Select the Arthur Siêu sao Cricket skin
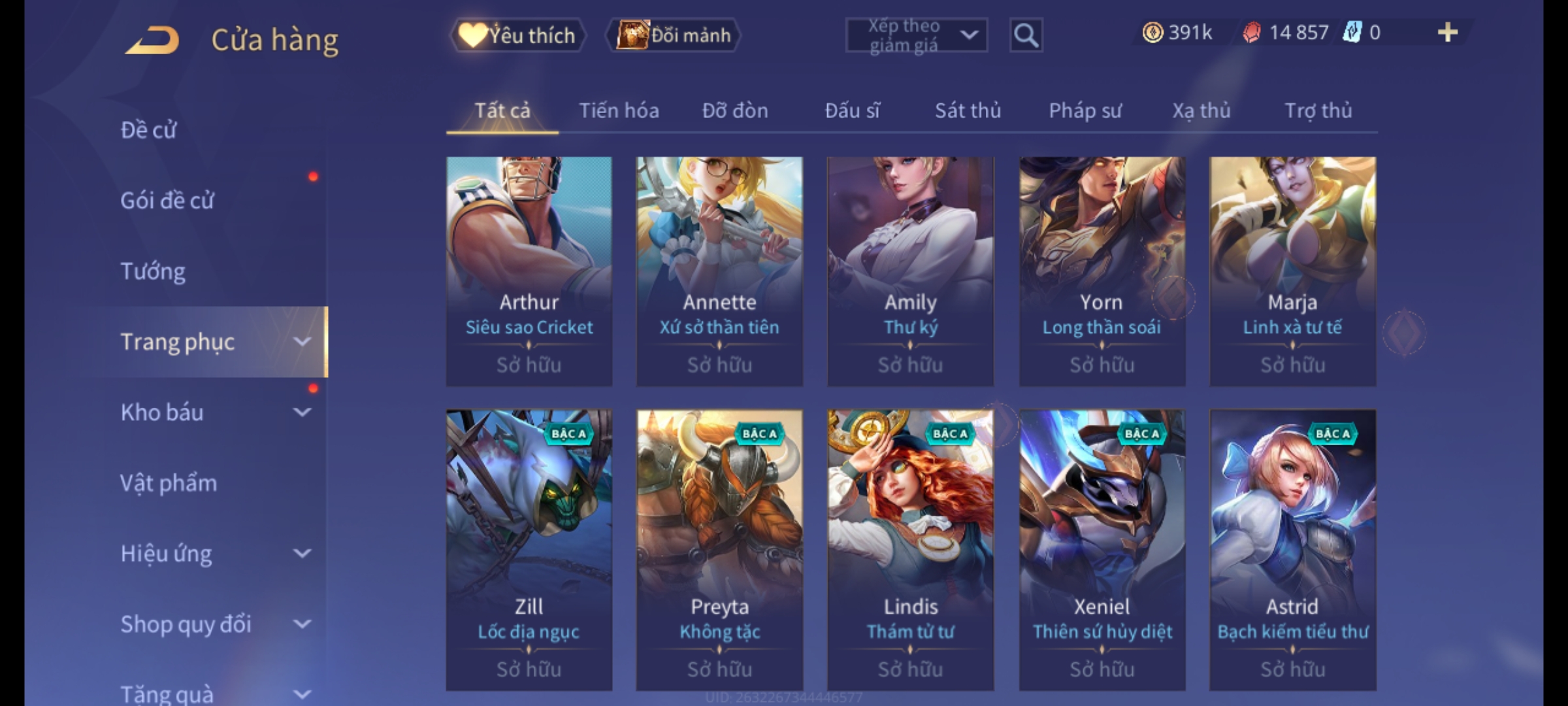Image resolution: width=1568 pixels, height=706 pixels. tap(529, 271)
